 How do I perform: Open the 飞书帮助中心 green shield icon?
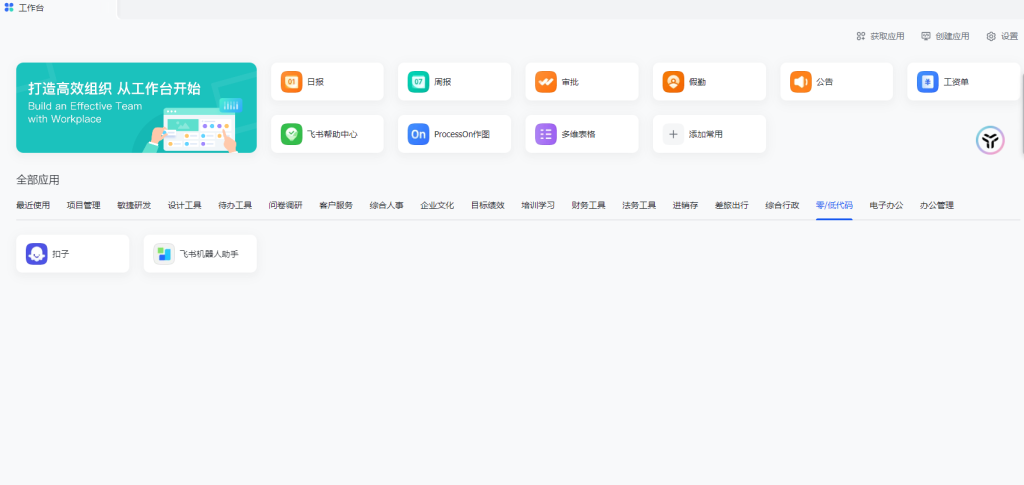291,134
